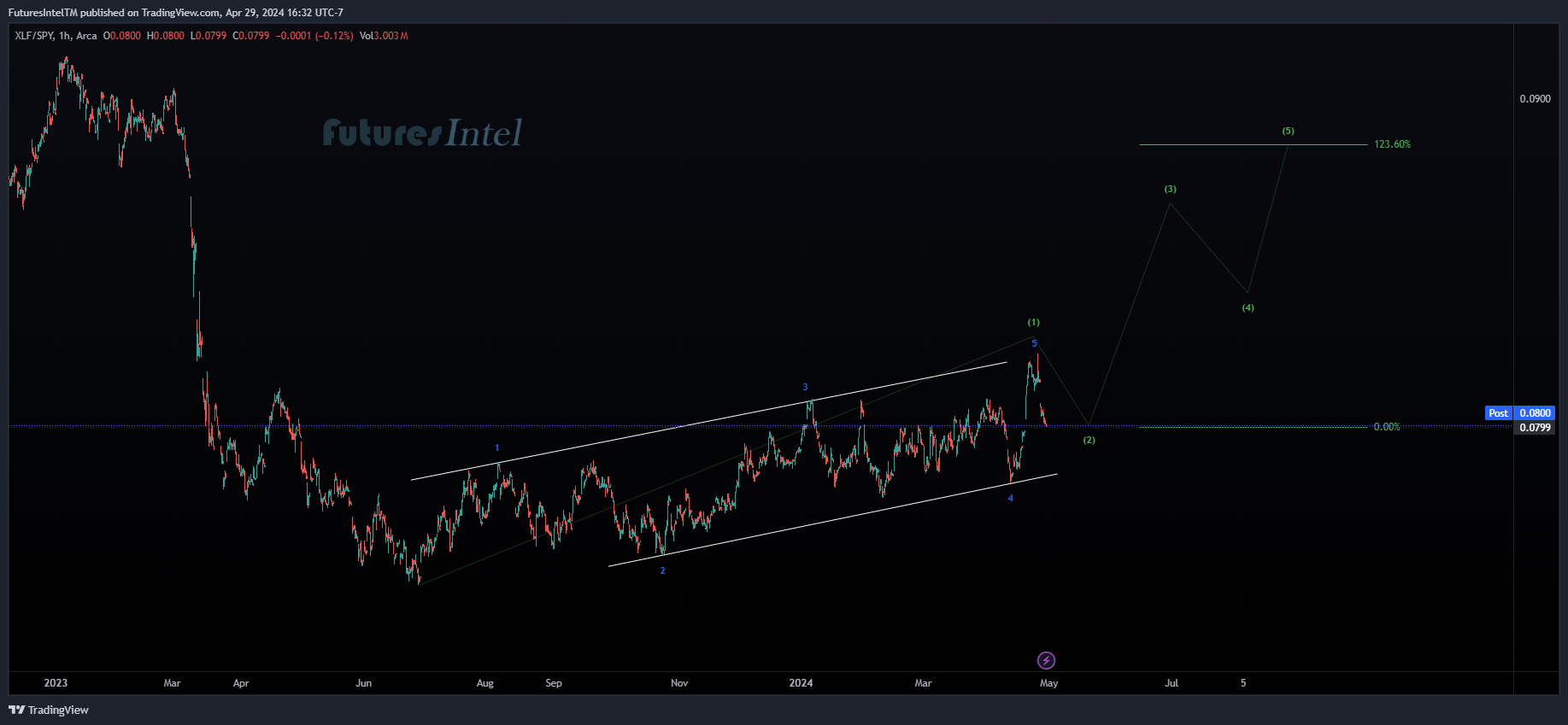Click the Nov time axis label
Viewport: 1568px width, 725px height.
(x=679, y=683)
